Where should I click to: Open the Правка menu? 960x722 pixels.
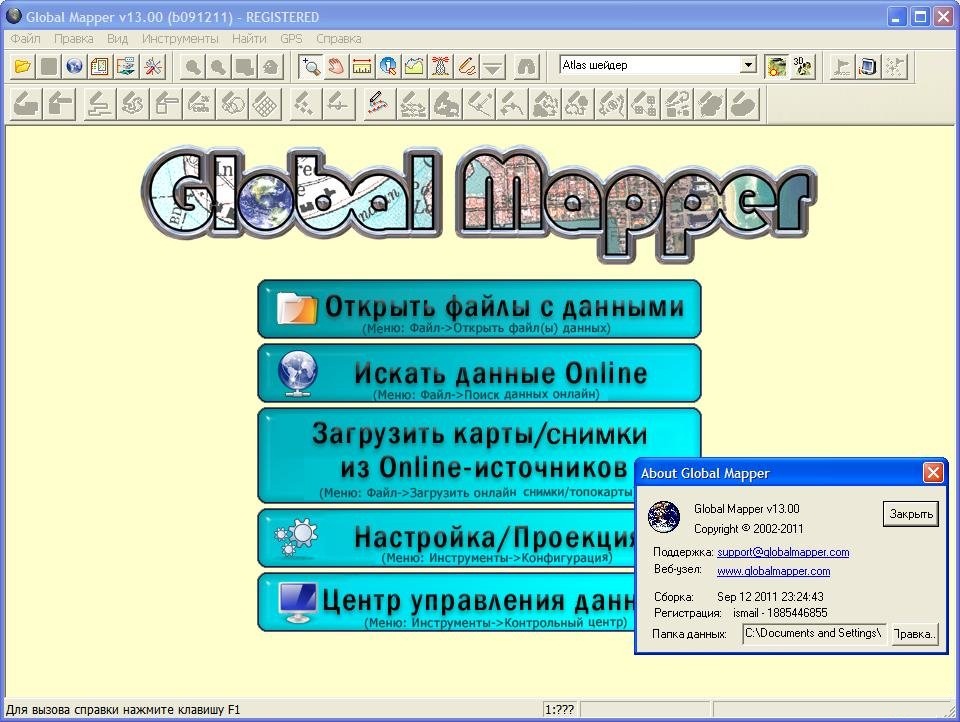click(x=73, y=39)
